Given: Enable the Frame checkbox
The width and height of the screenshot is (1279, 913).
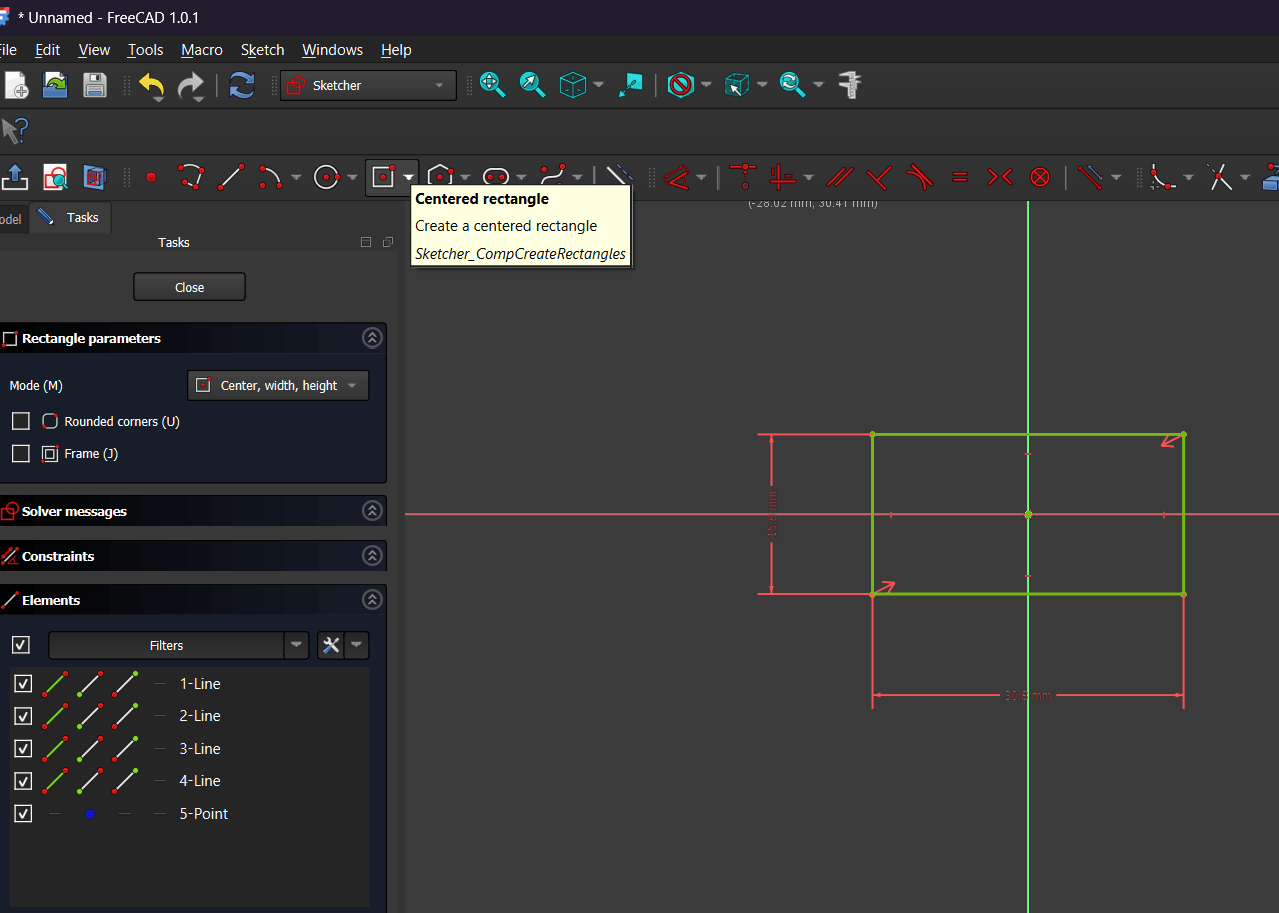Looking at the screenshot, I should pyautogui.click(x=21, y=453).
